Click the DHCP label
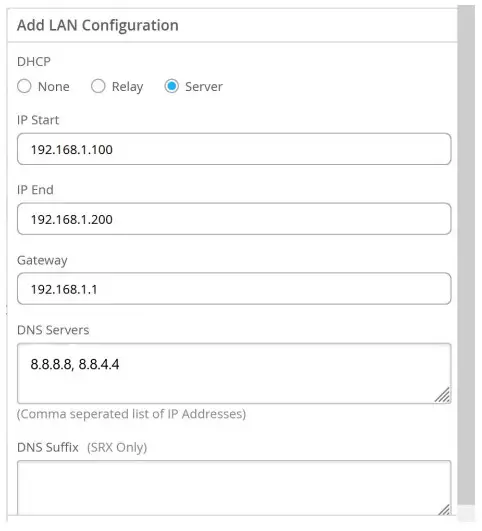This screenshot has height=531, width=482. click(34, 62)
